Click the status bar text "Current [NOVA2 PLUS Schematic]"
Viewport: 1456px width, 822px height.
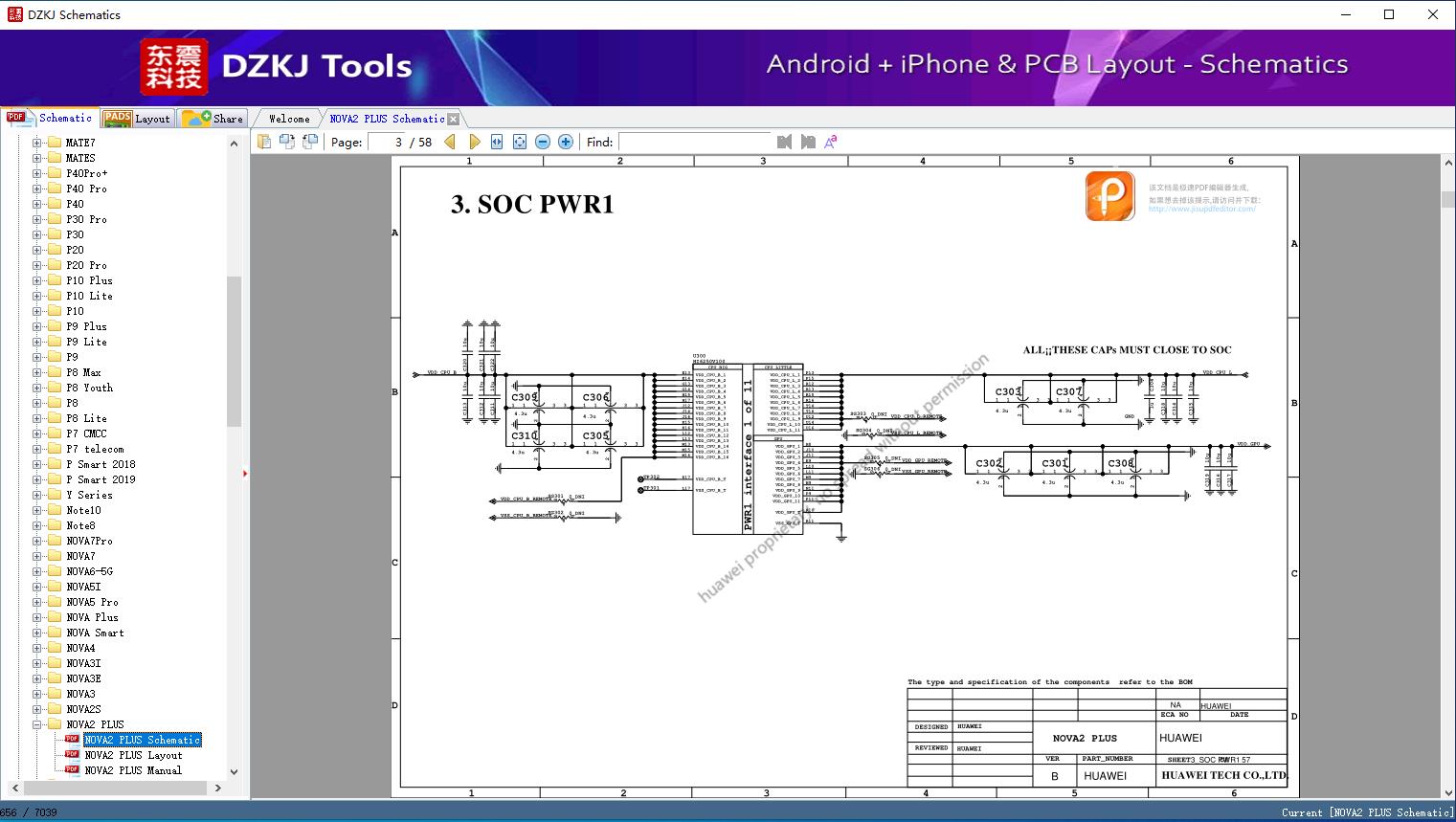pos(1367,812)
